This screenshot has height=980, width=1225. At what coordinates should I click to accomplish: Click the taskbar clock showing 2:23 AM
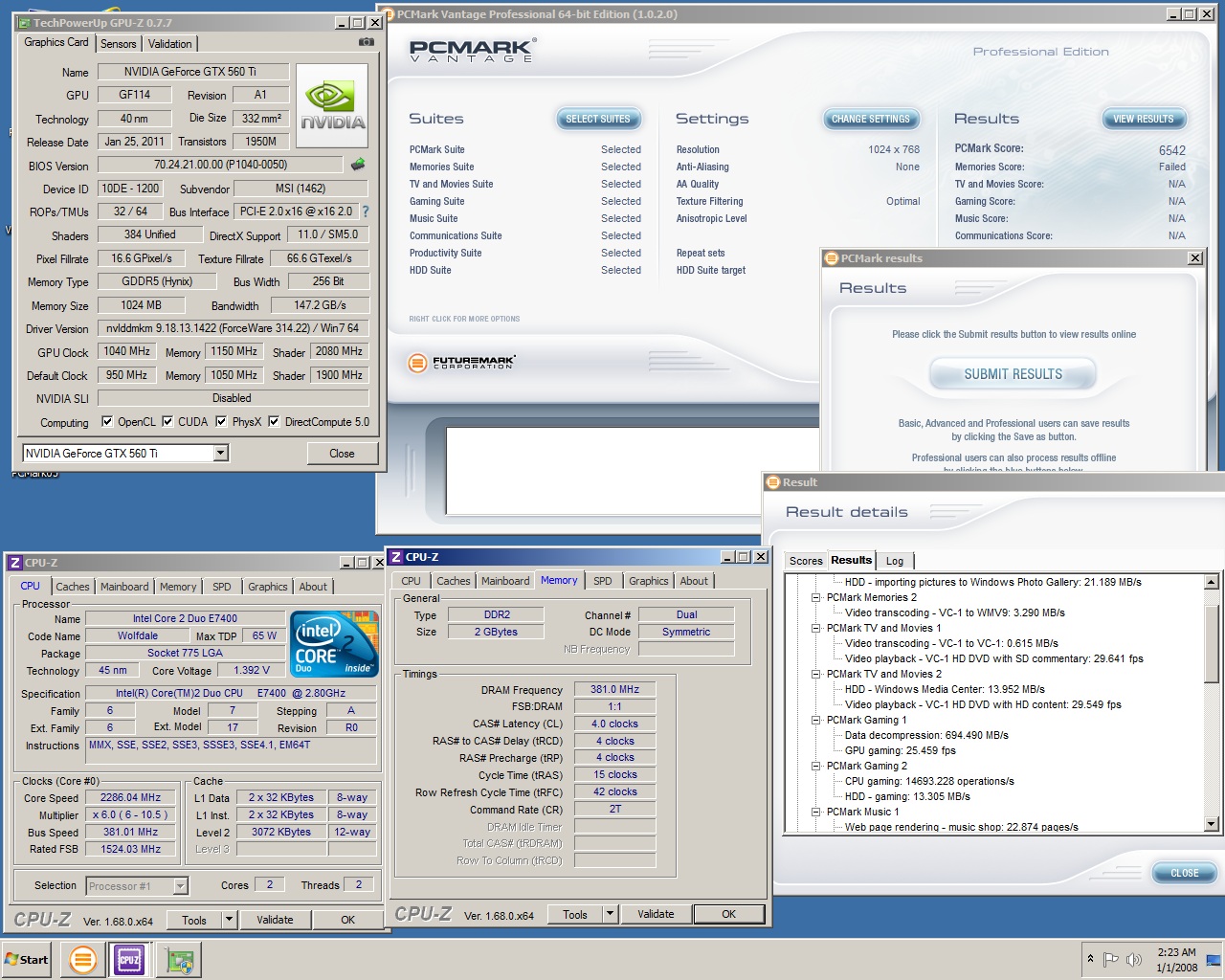click(1176, 960)
